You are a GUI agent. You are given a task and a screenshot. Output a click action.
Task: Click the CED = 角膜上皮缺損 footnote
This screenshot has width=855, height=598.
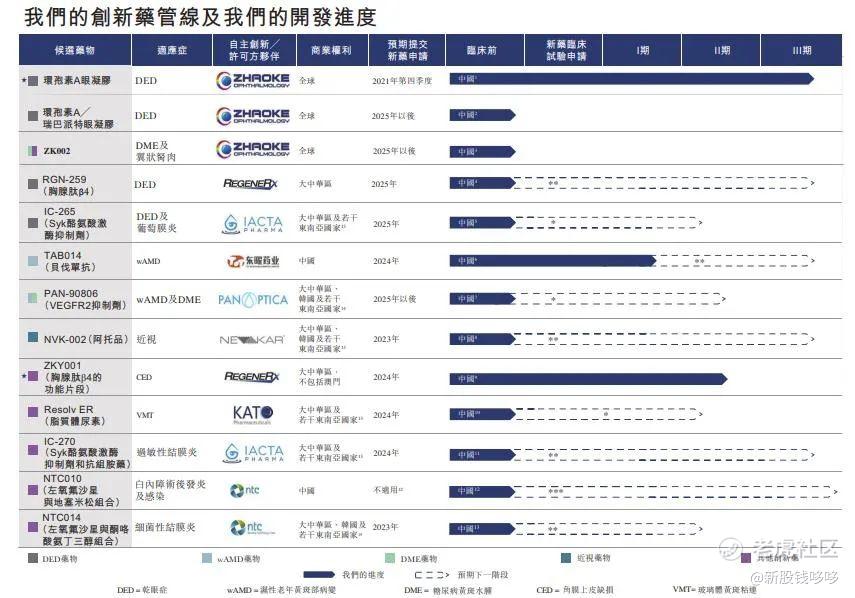(x=575, y=589)
